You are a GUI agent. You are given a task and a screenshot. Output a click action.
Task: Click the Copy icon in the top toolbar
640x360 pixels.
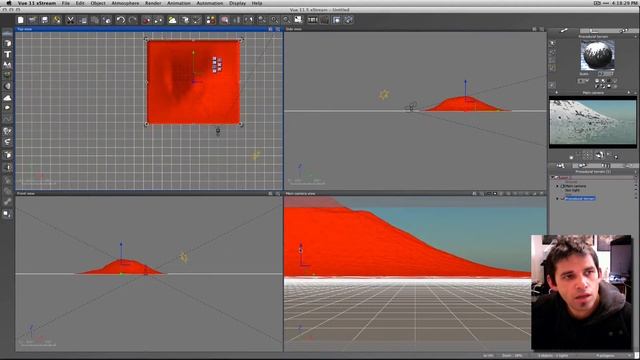(83, 20)
